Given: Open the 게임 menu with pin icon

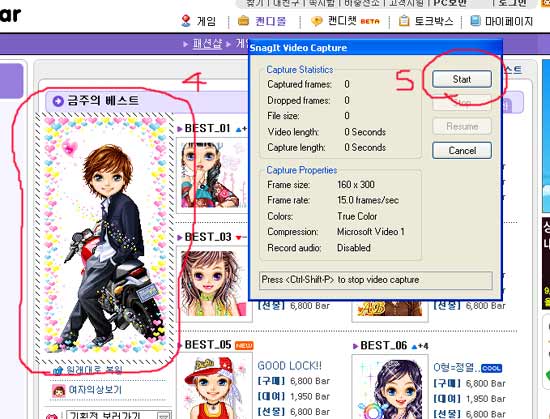Looking at the screenshot, I should (186, 21).
